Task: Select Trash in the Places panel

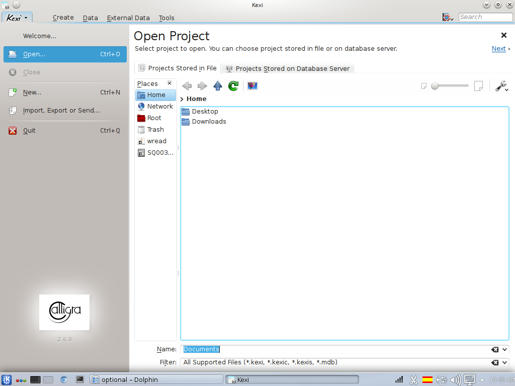Action: (156, 130)
